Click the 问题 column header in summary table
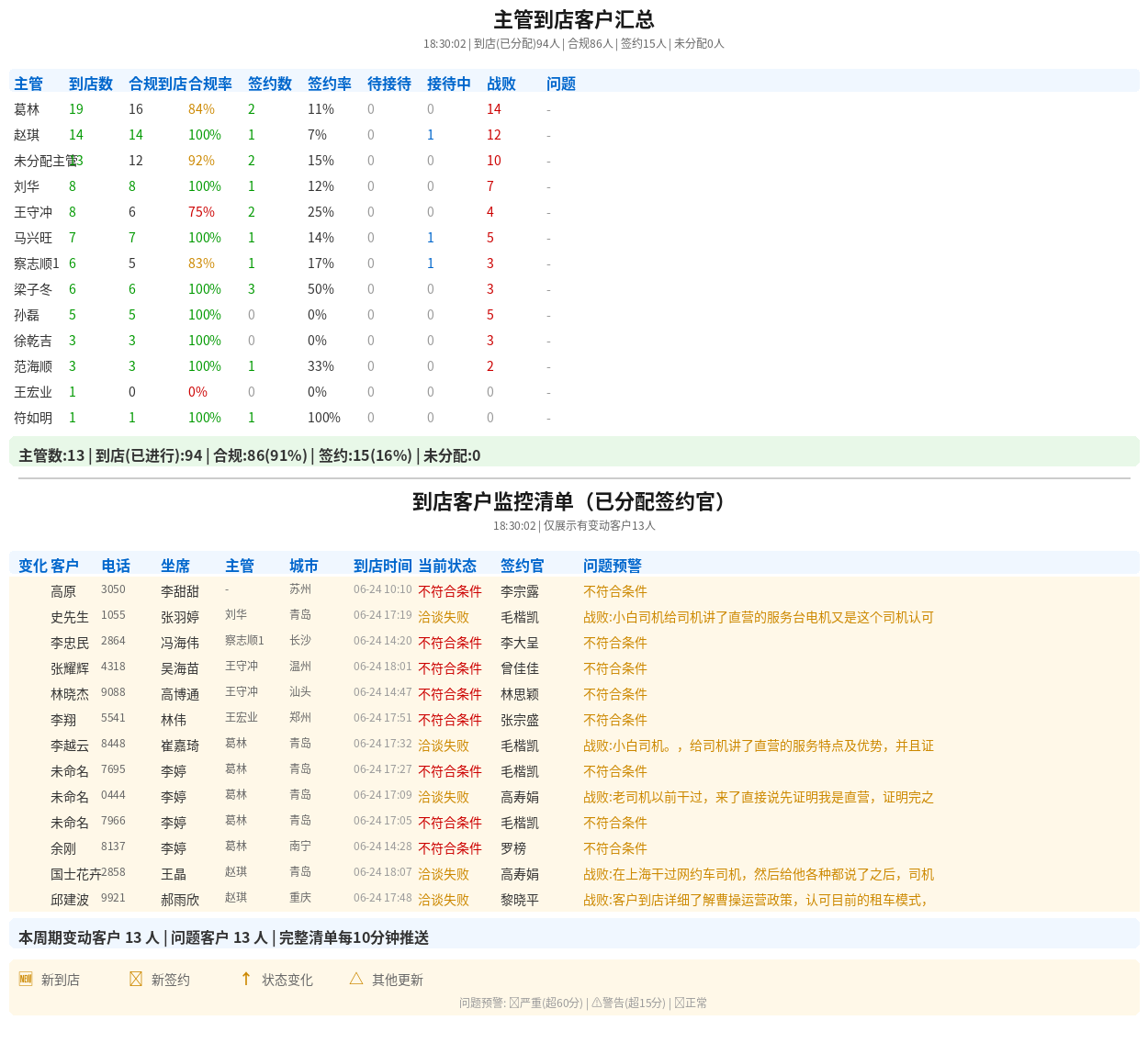 point(561,84)
